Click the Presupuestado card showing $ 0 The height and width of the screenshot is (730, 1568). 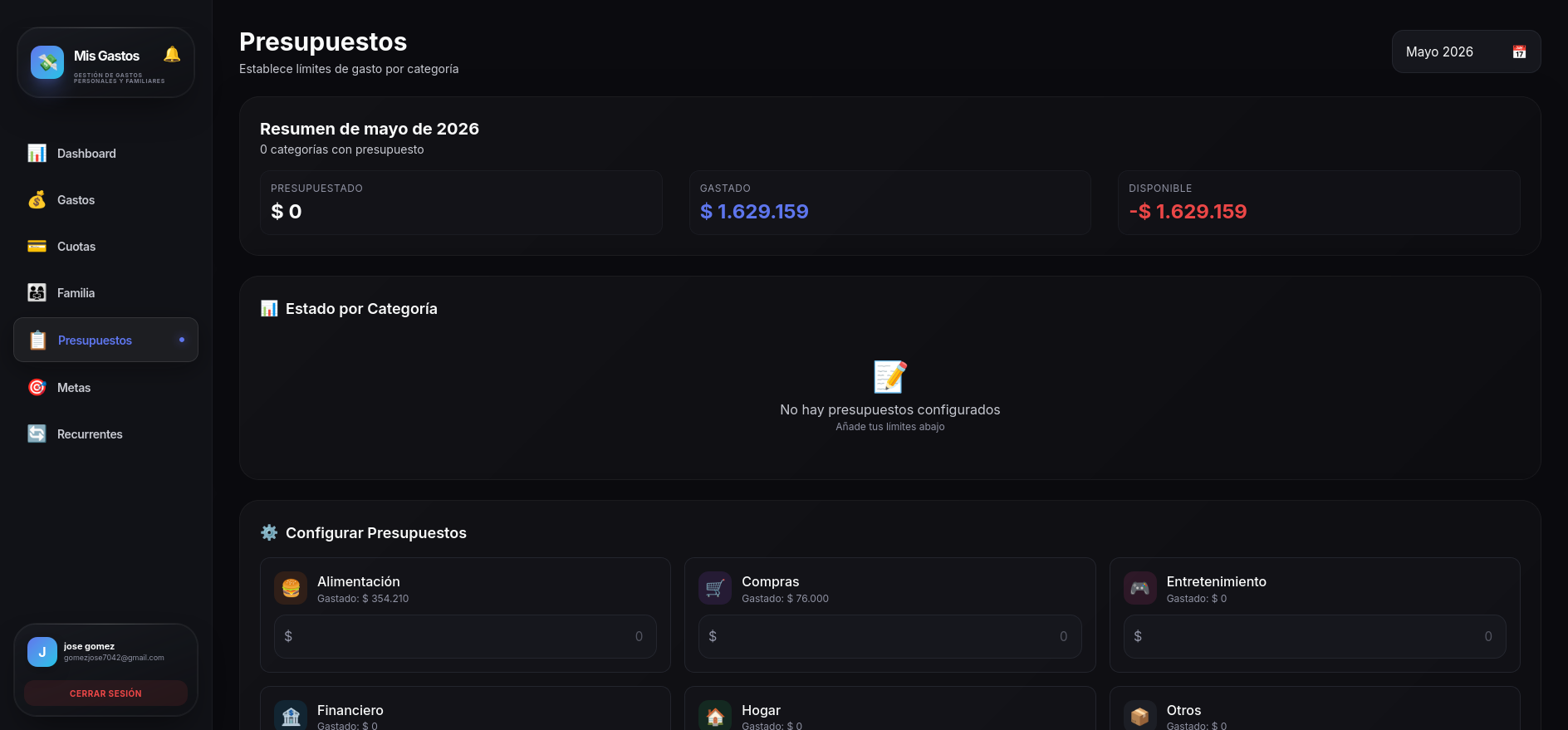pos(461,203)
